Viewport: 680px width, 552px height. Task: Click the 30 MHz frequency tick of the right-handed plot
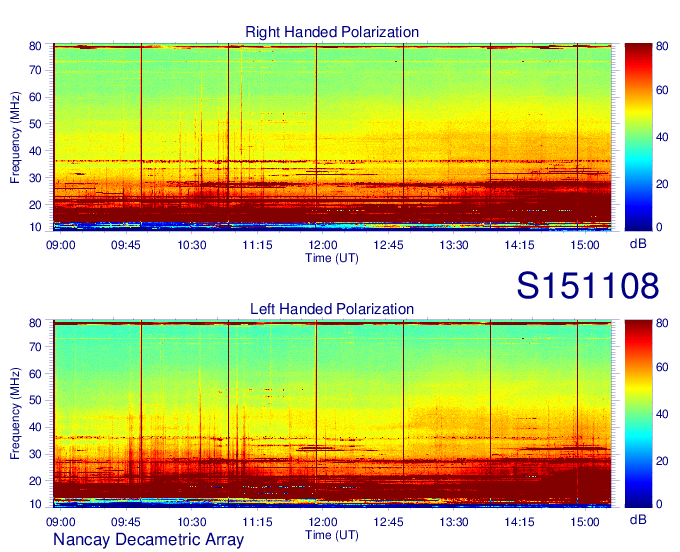[35, 178]
